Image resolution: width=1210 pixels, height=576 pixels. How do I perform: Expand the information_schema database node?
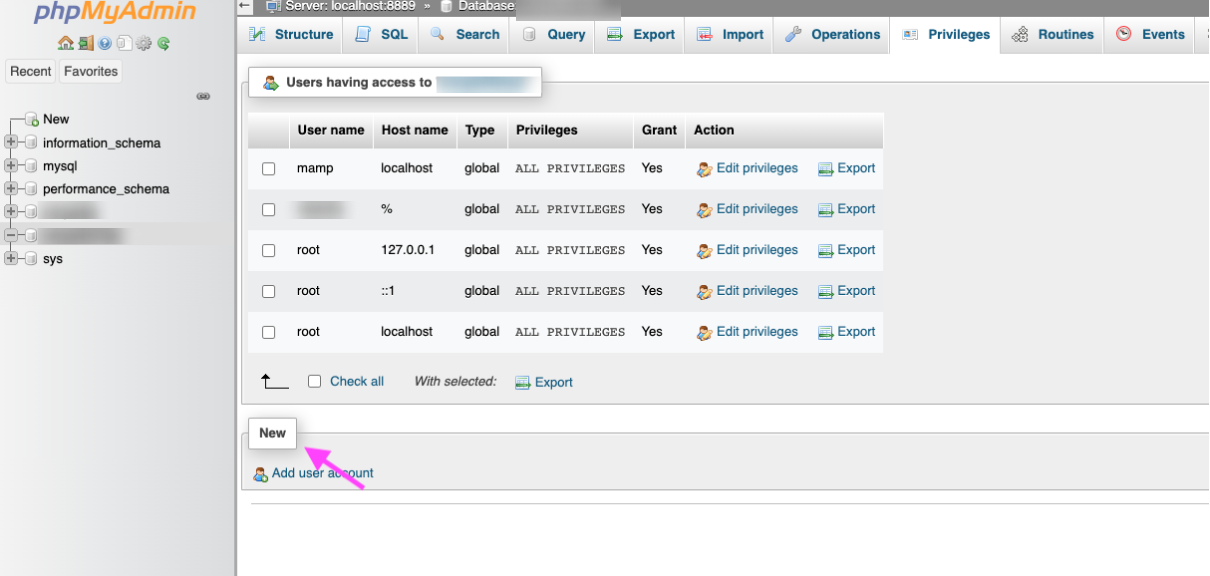11,143
